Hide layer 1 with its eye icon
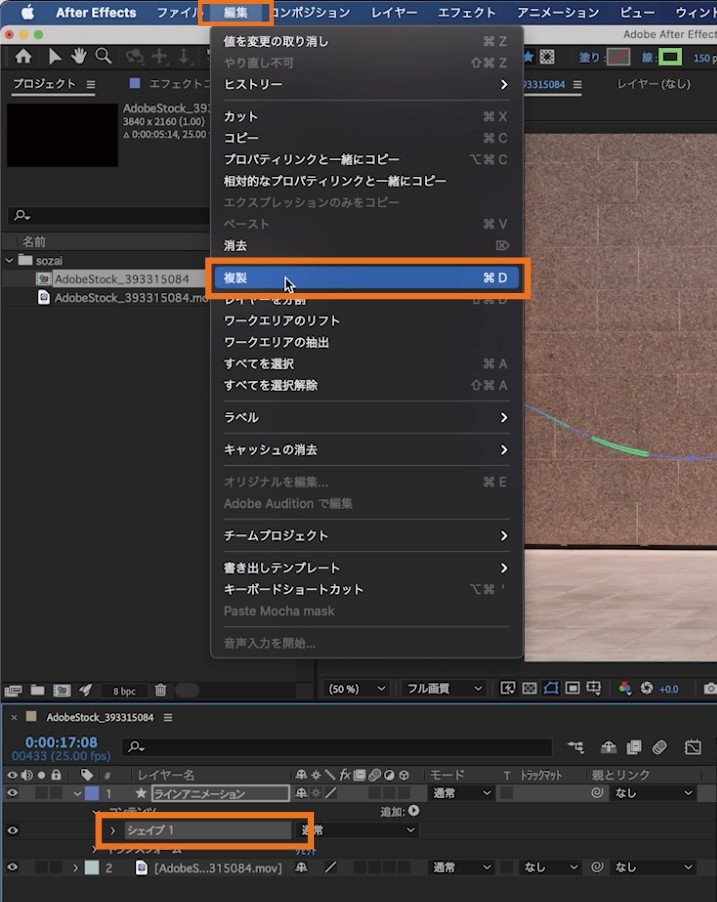Viewport: 717px width, 902px height. pos(12,793)
